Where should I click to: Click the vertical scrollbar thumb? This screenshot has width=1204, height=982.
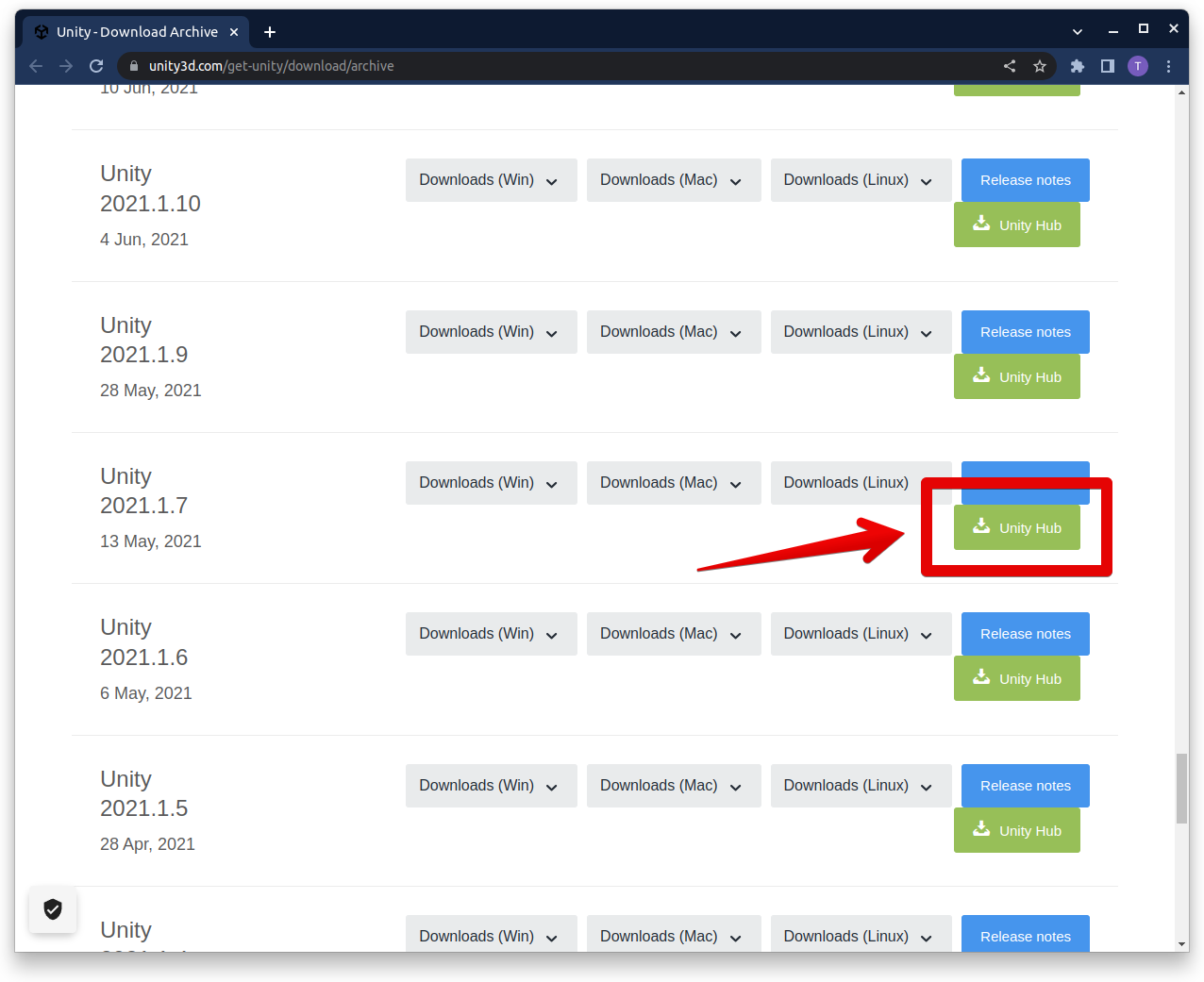pyautogui.click(x=1181, y=789)
